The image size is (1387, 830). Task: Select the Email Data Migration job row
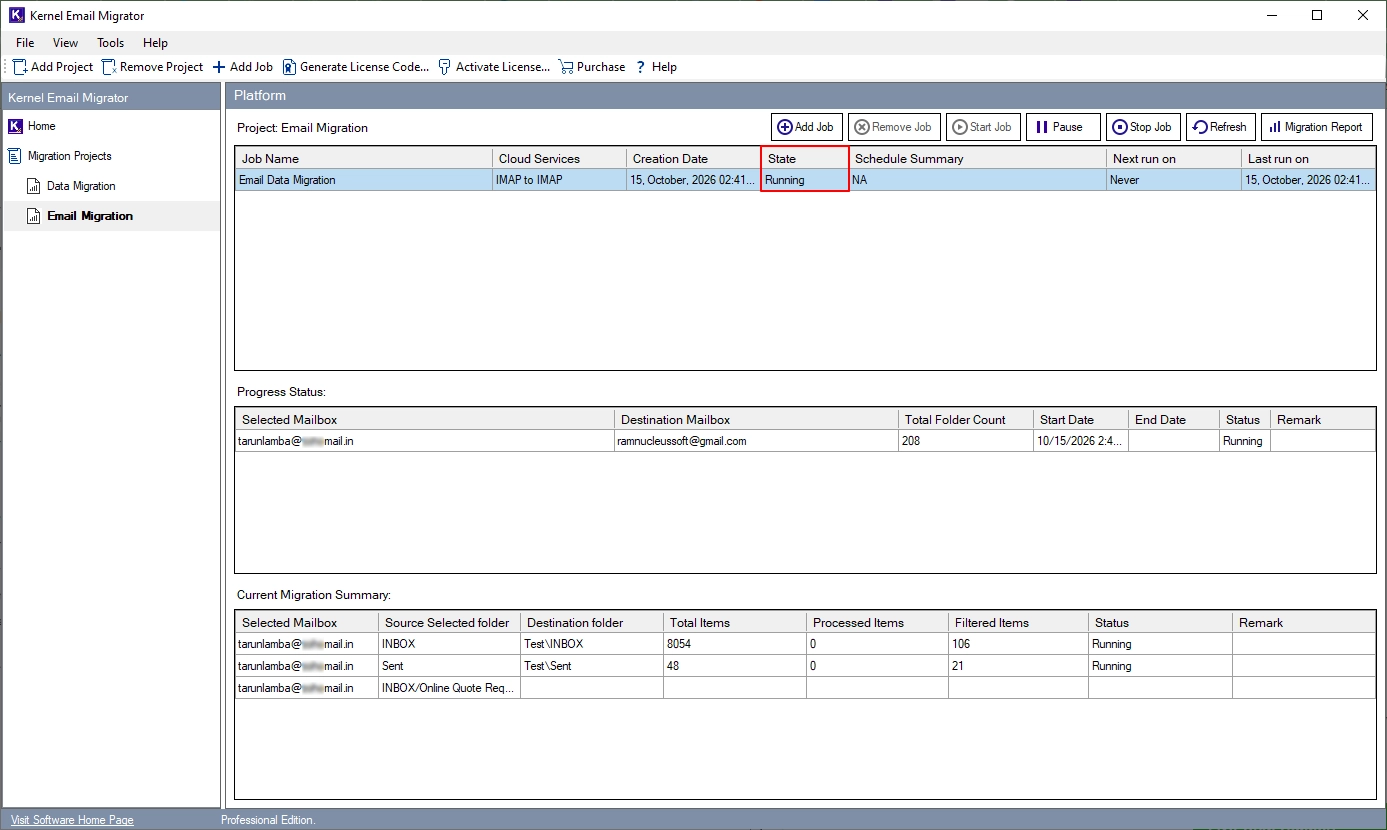pos(805,180)
